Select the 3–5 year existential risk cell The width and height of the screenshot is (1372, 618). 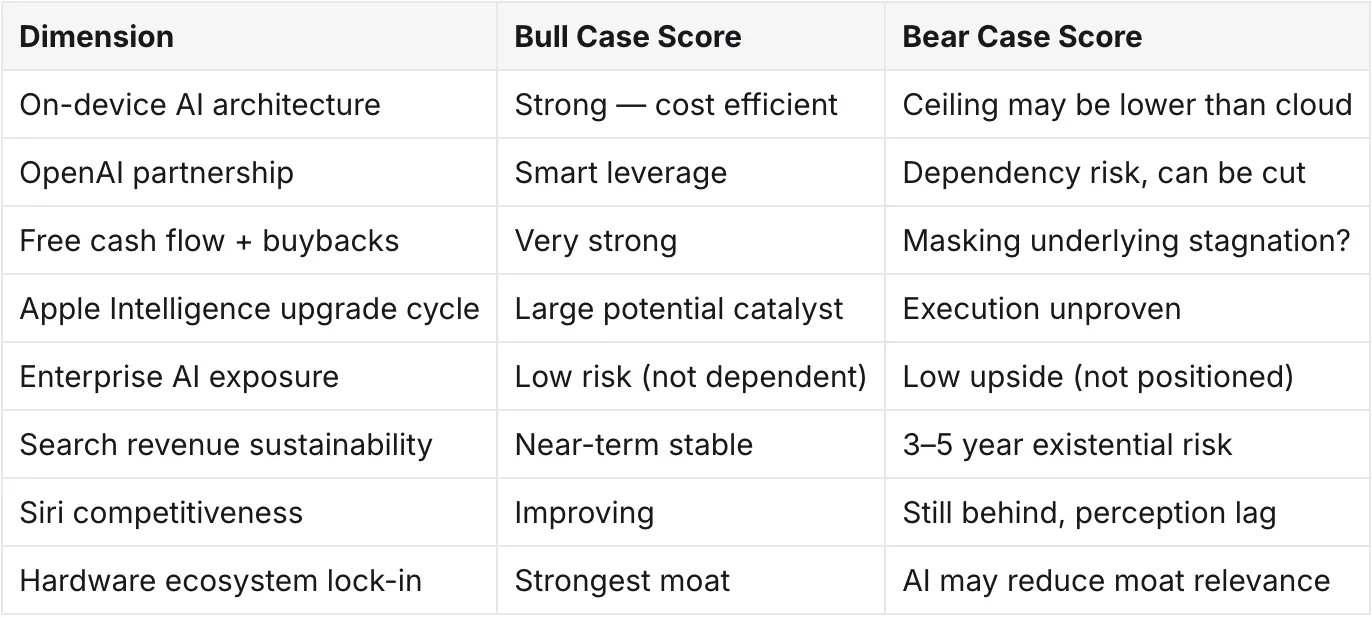coord(1127,444)
